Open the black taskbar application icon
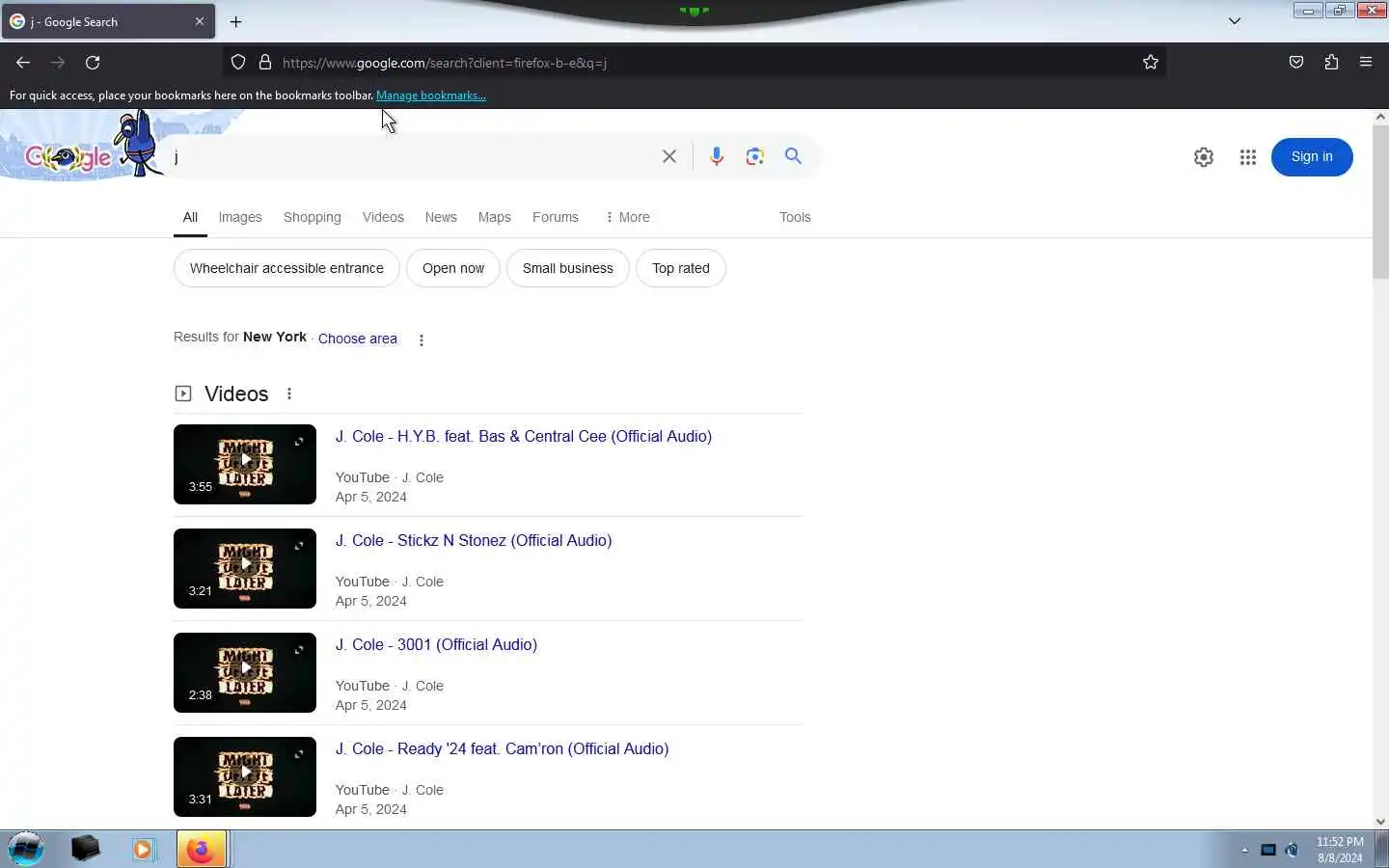1389x868 pixels. point(85,849)
